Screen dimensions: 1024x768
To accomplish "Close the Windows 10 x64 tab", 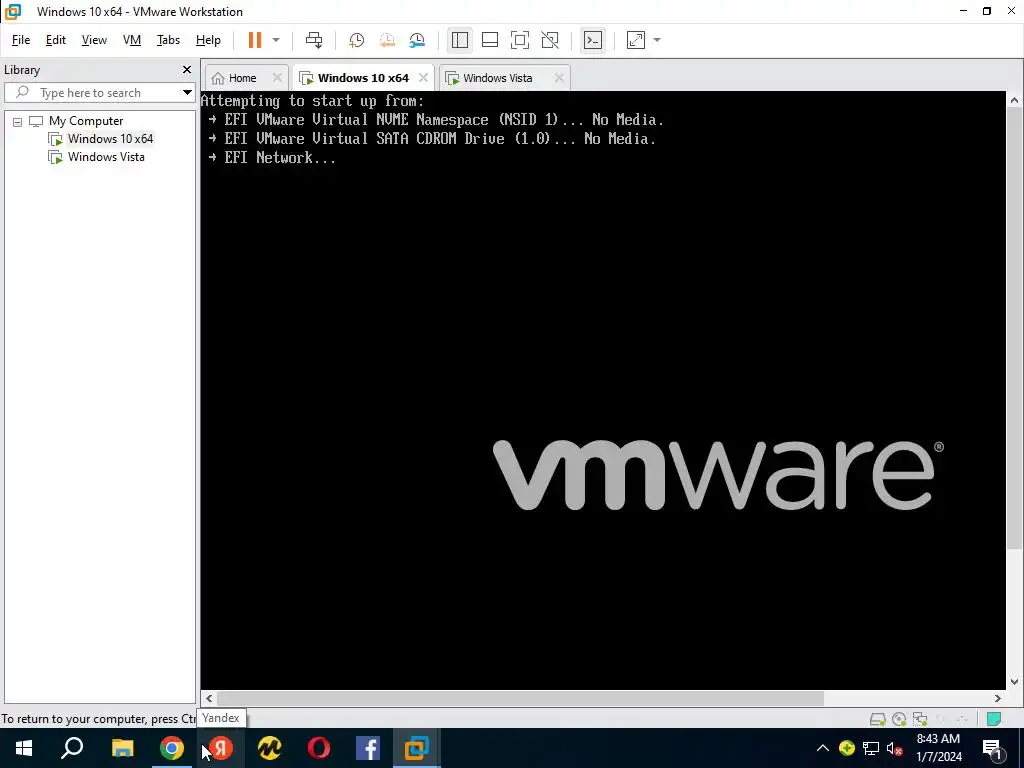I will [x=423, y=78].
